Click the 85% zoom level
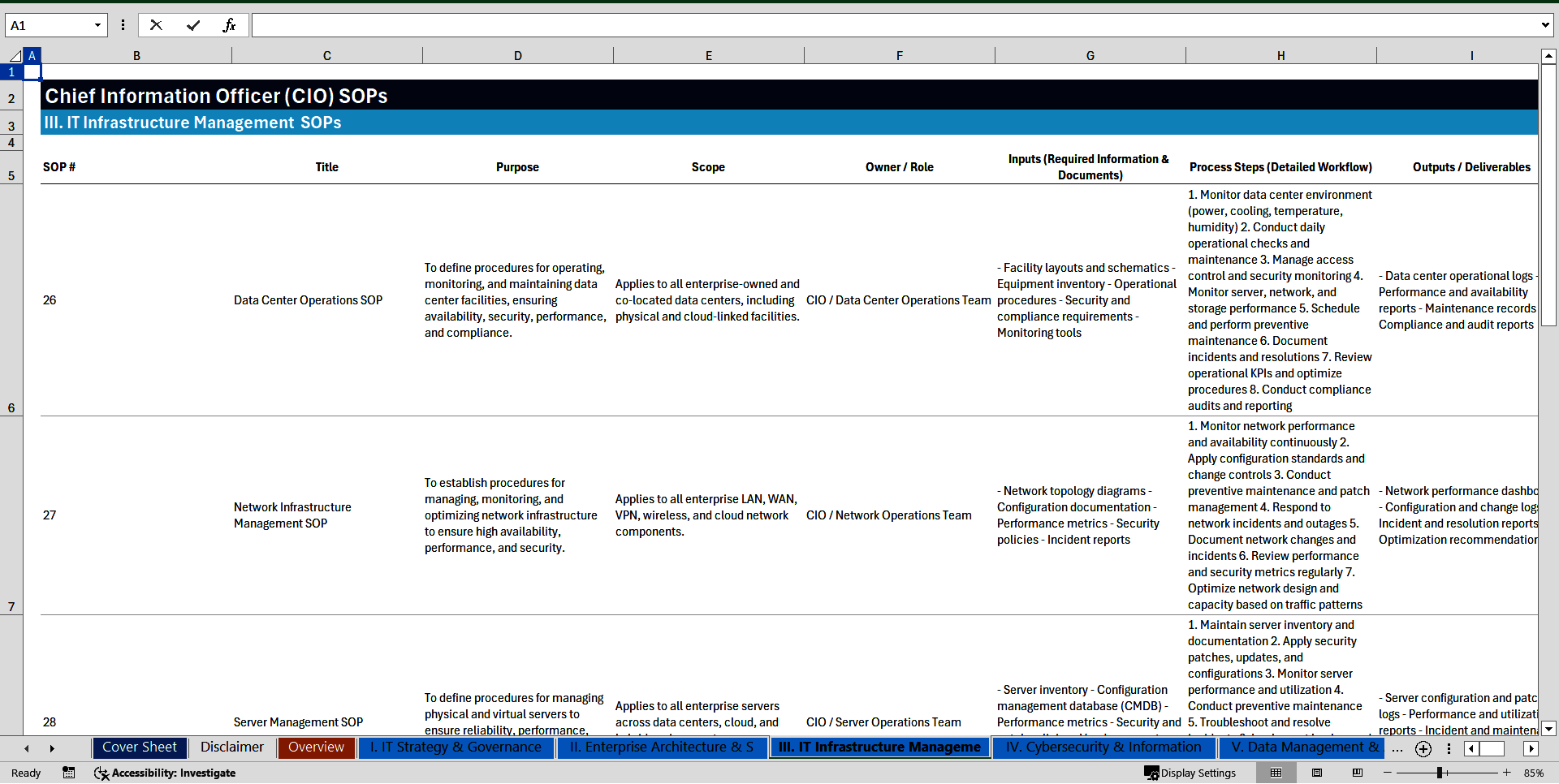 [x=1534, y=773]
